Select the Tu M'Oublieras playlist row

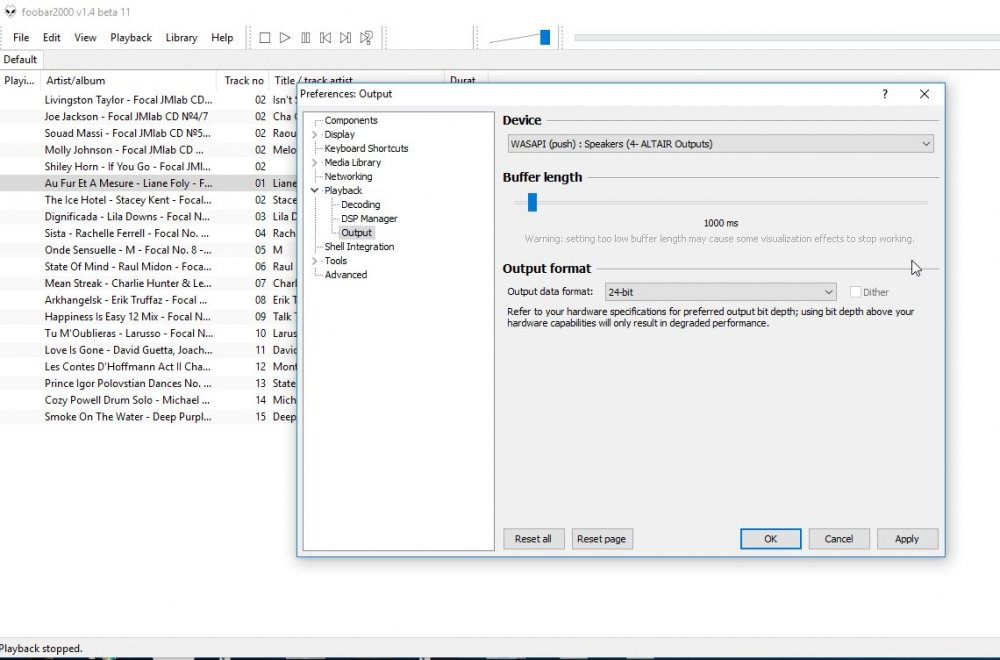148,334
